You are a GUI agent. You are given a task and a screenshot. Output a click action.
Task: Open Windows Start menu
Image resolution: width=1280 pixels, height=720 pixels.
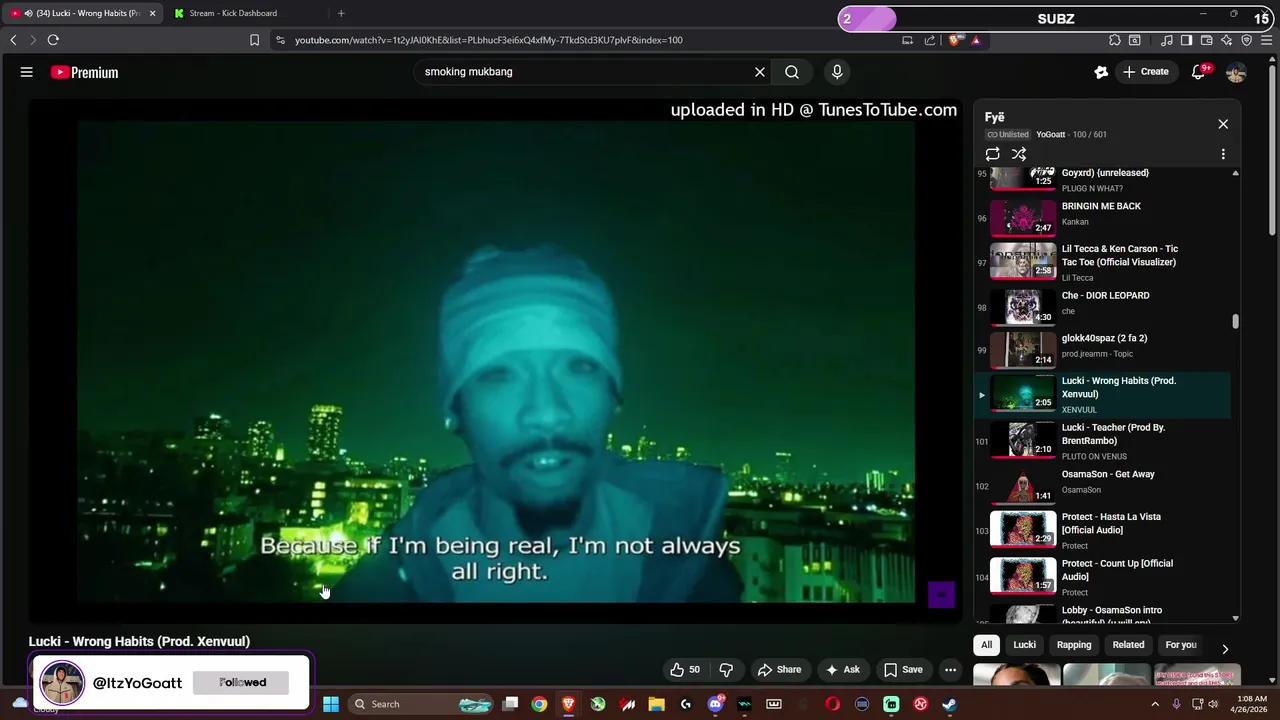331,704
